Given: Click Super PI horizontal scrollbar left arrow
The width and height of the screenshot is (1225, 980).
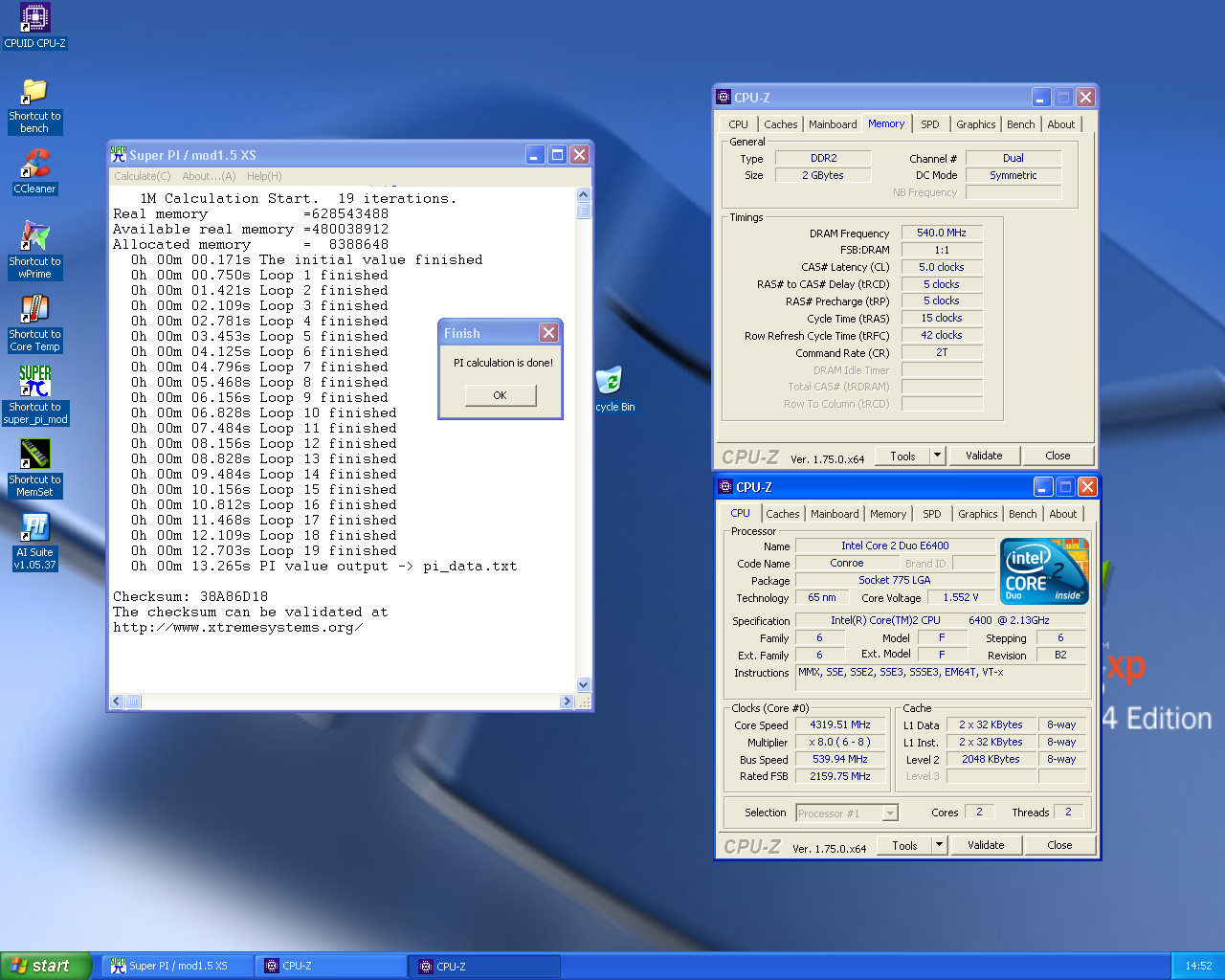Looking at the screenshot, I should [117, 702].
